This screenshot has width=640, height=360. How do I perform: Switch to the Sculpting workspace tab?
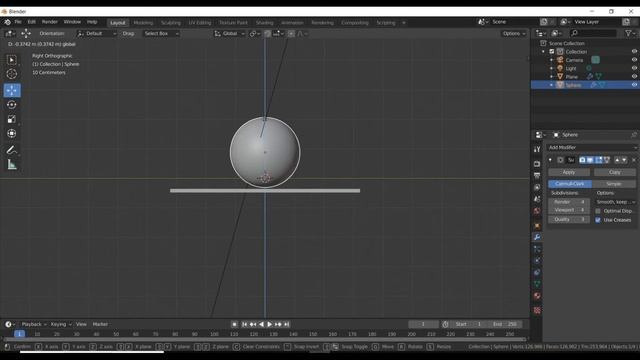pos(171,23)
